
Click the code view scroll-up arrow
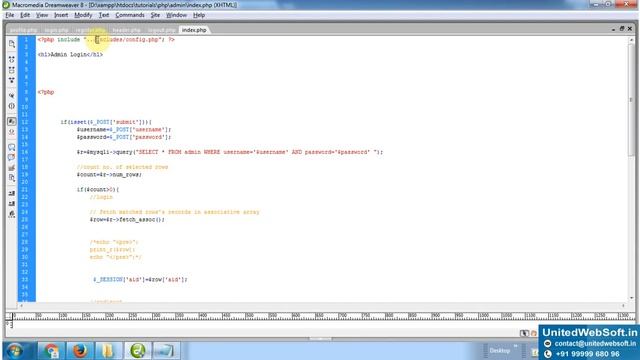pyautogui.click(x=631, y=40)
